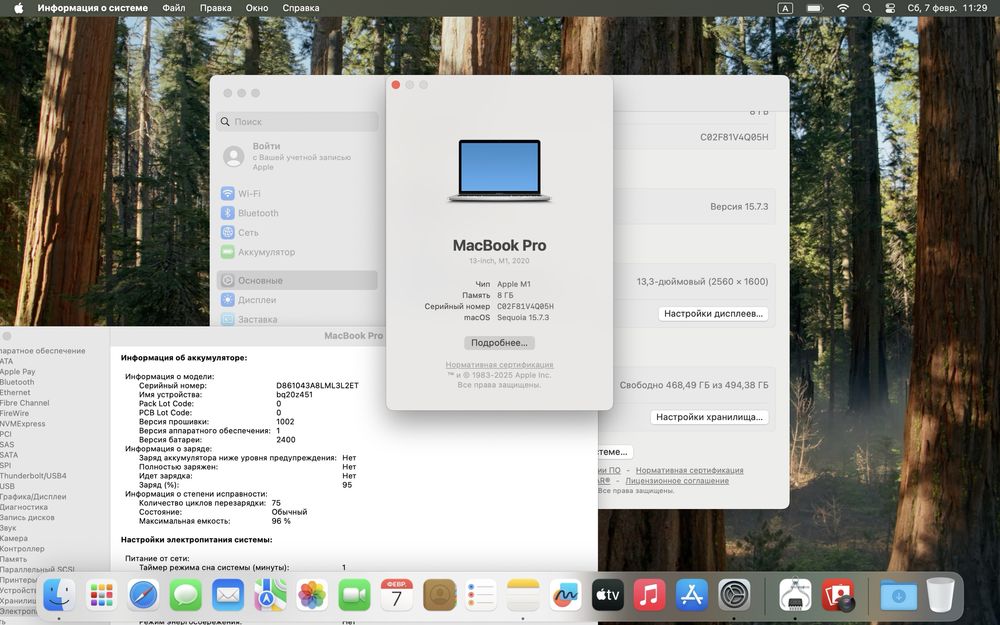Click the MacBook Pro laptop image
This screenshot has height=625, width=1000.
click(499, 170)
